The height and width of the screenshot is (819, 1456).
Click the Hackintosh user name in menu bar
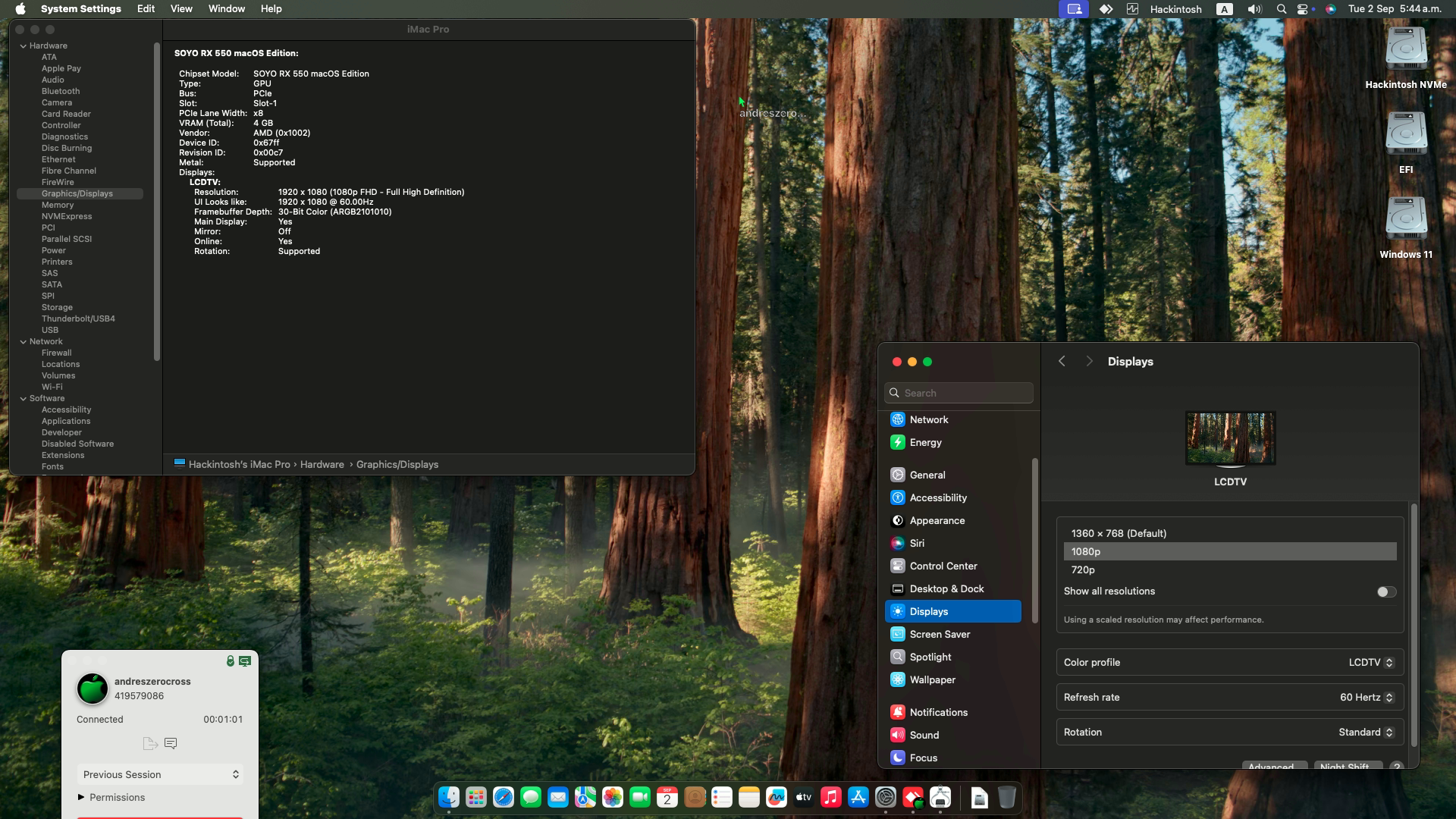pos(1175,9)
